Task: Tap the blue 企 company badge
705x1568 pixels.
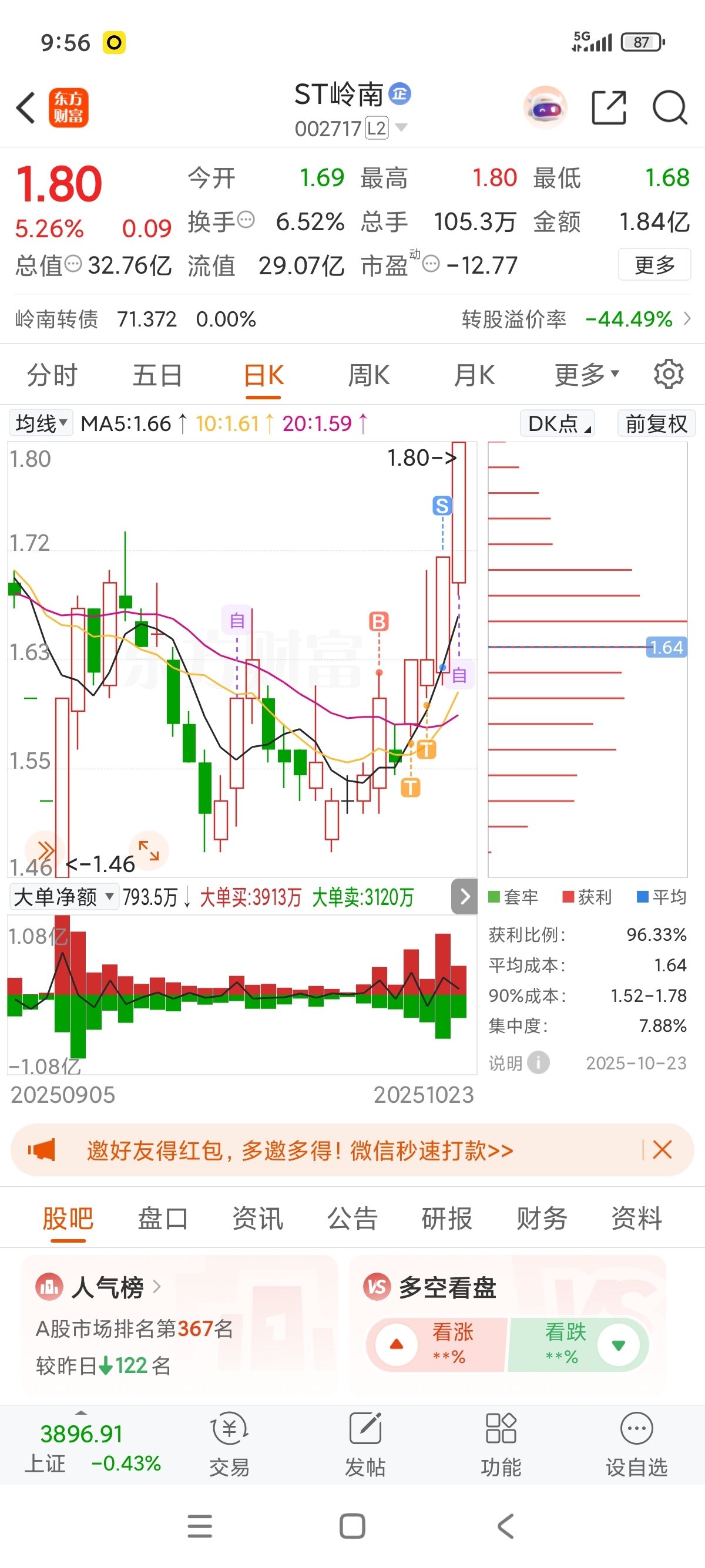Action: 399,94
